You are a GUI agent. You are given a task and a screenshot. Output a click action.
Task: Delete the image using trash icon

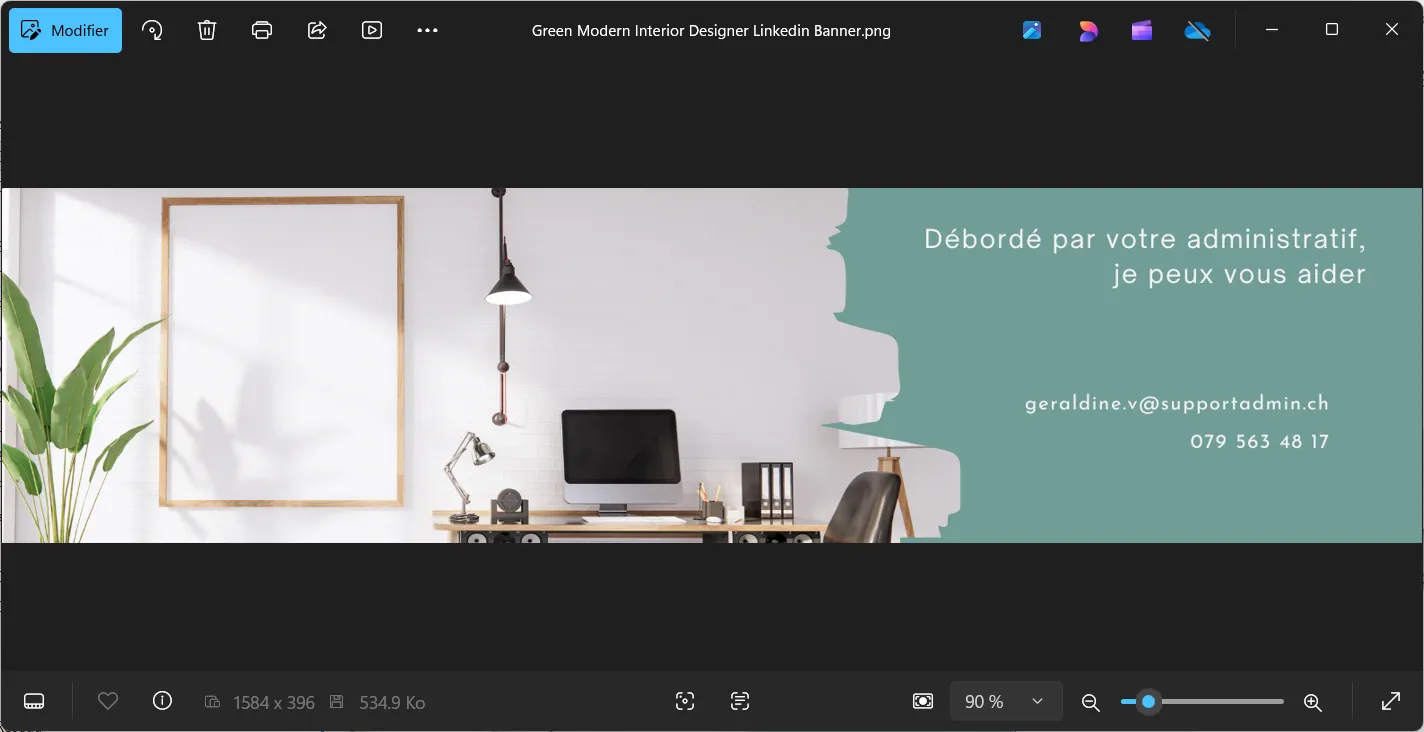[x=207, y=30]
